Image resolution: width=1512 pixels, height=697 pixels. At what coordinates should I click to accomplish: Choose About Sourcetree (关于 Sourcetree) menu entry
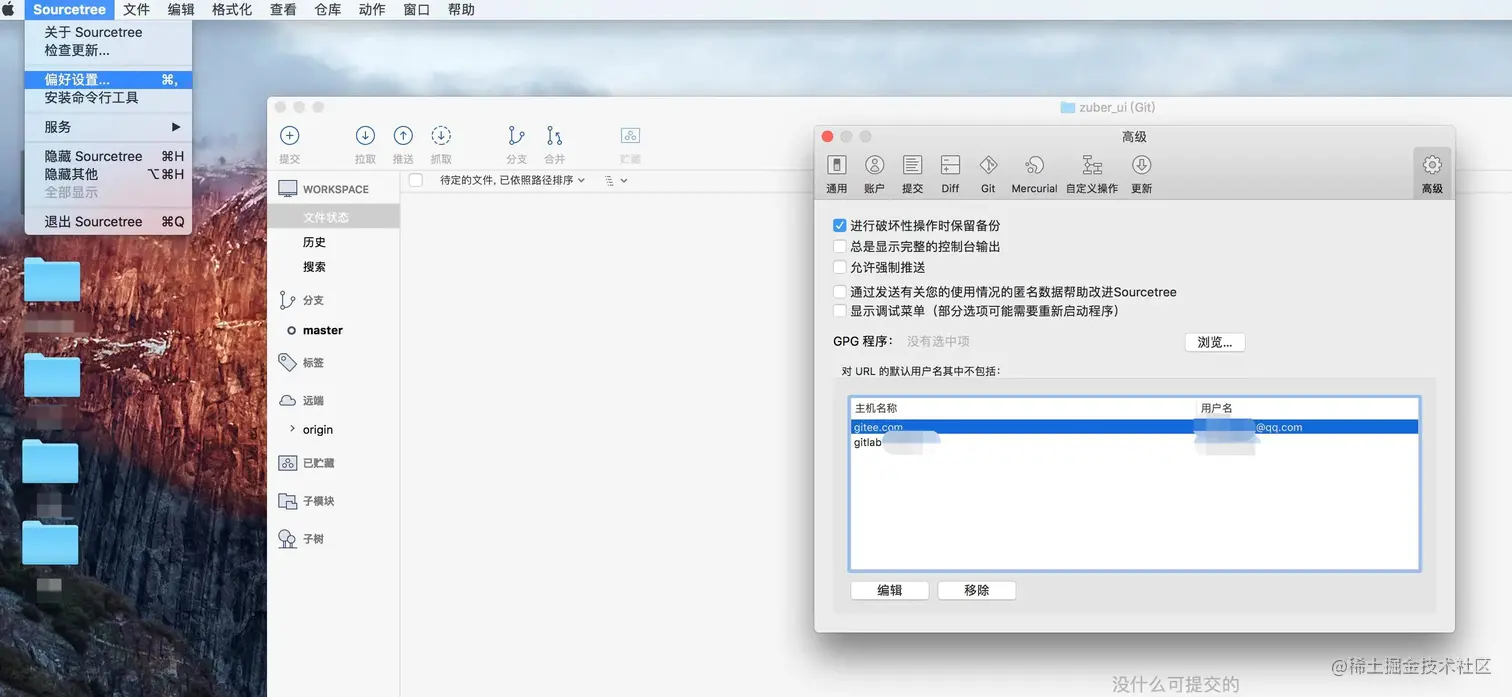(x=109, y=32)
